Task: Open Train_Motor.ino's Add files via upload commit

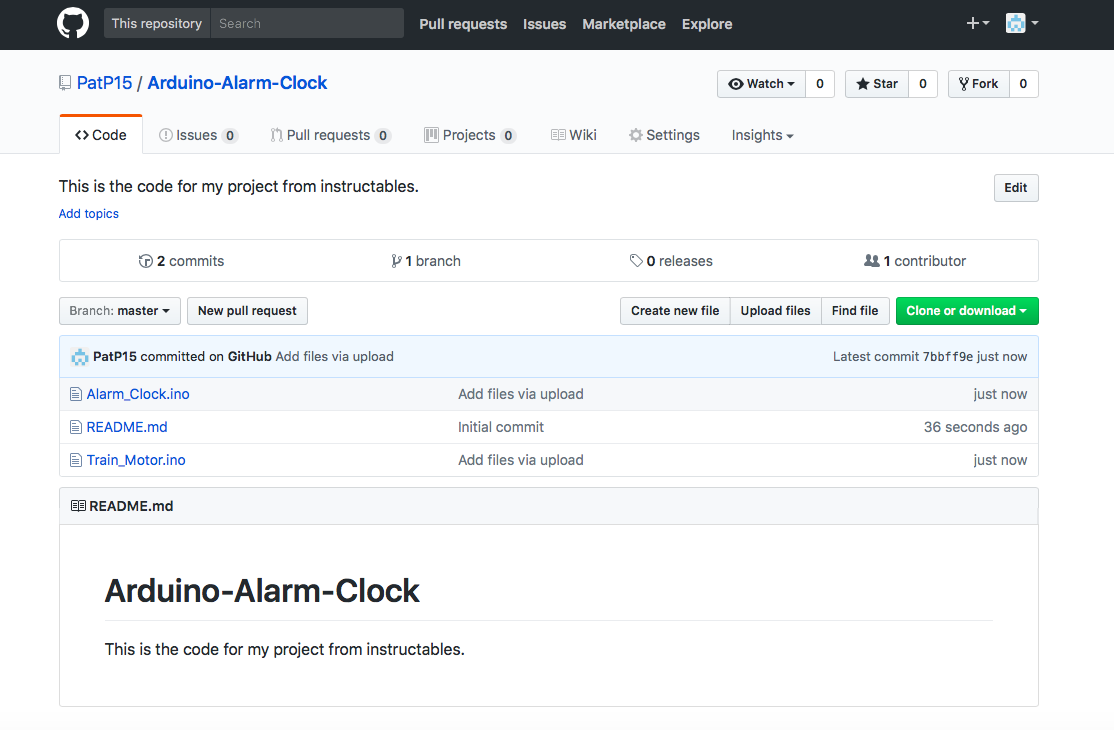Action: coord(521,460)
